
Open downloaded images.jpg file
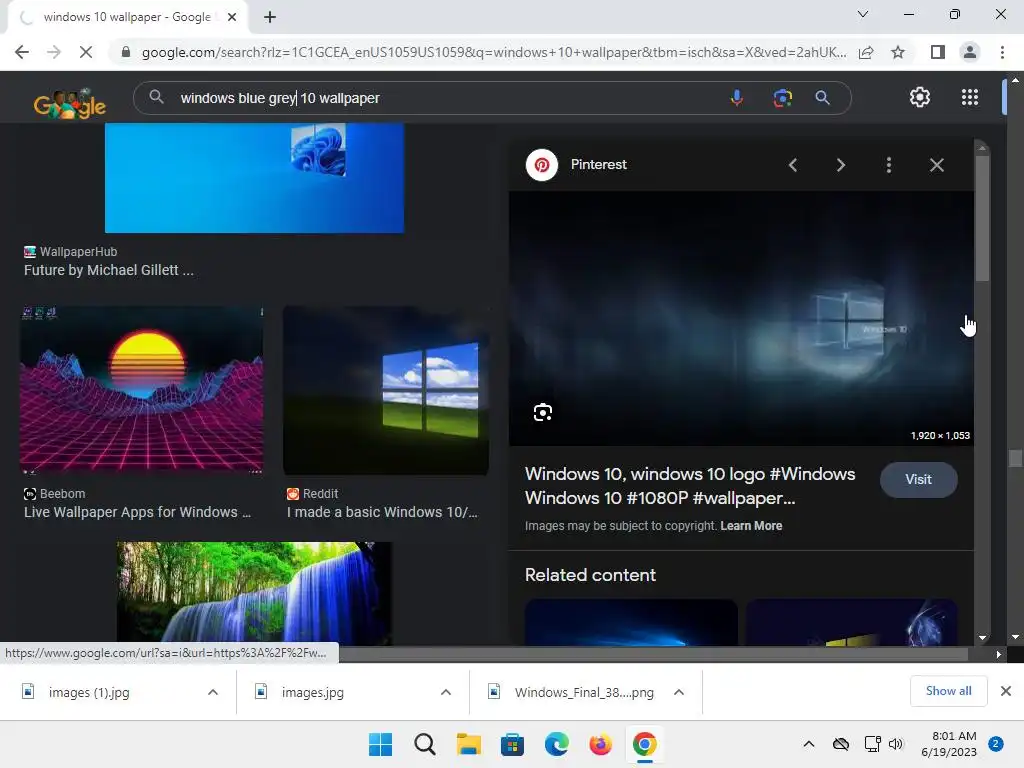(312, 692)
